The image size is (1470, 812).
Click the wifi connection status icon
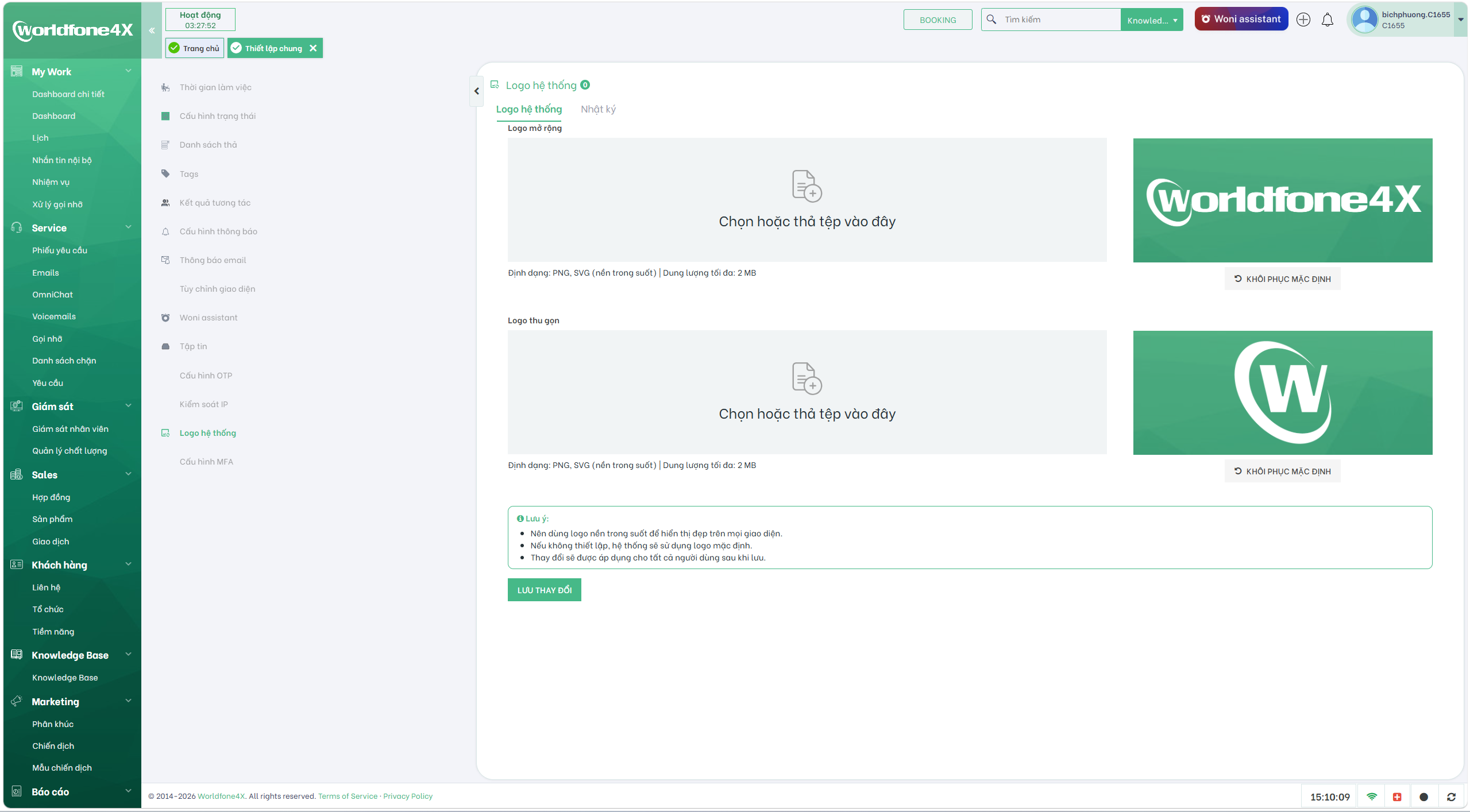[1372, 796]
